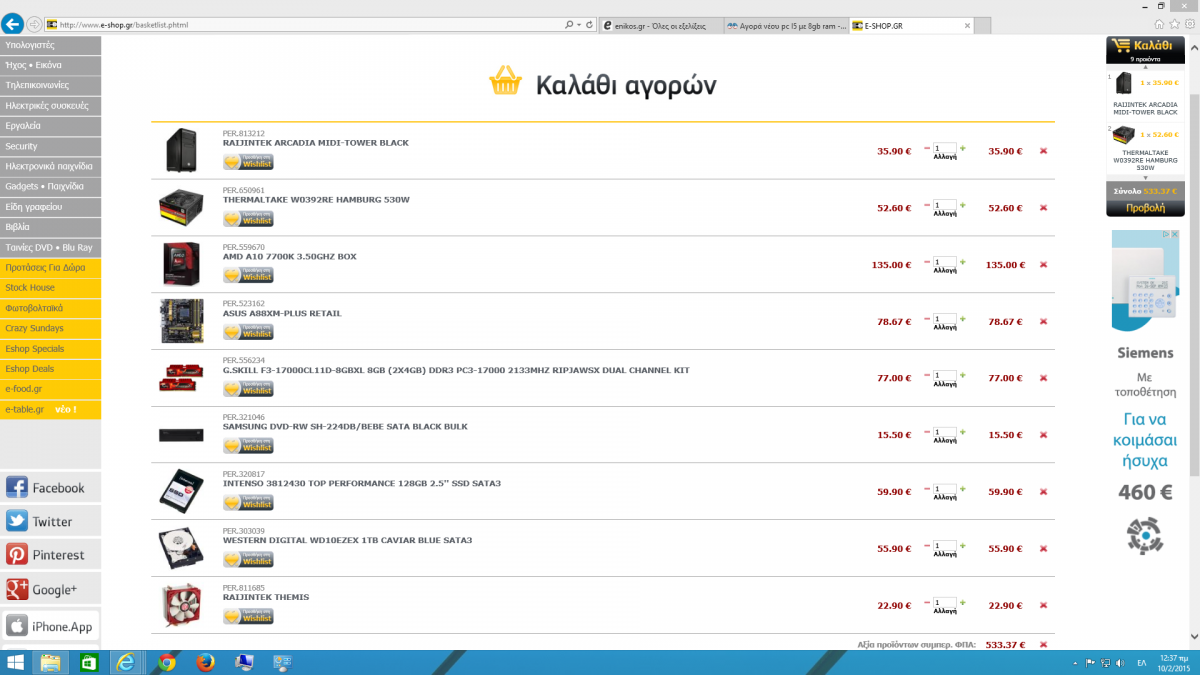Increase INTENSO SSD quantity with plus
1200x675 pixels.
coord(963,489)
